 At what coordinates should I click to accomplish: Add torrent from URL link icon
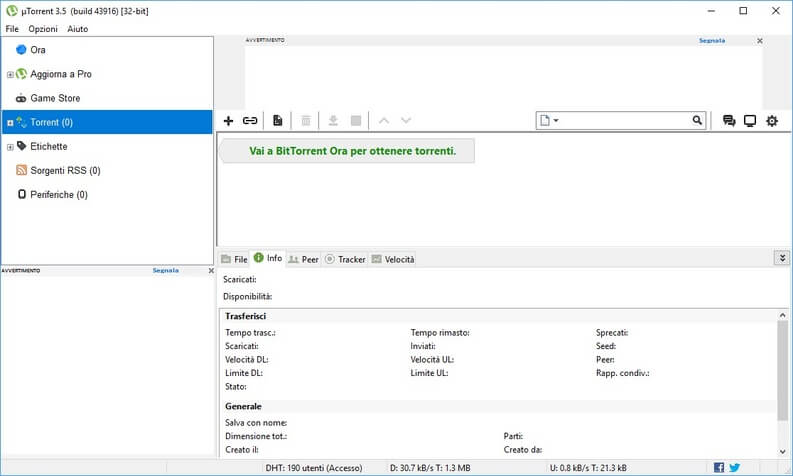click(250, 120)
